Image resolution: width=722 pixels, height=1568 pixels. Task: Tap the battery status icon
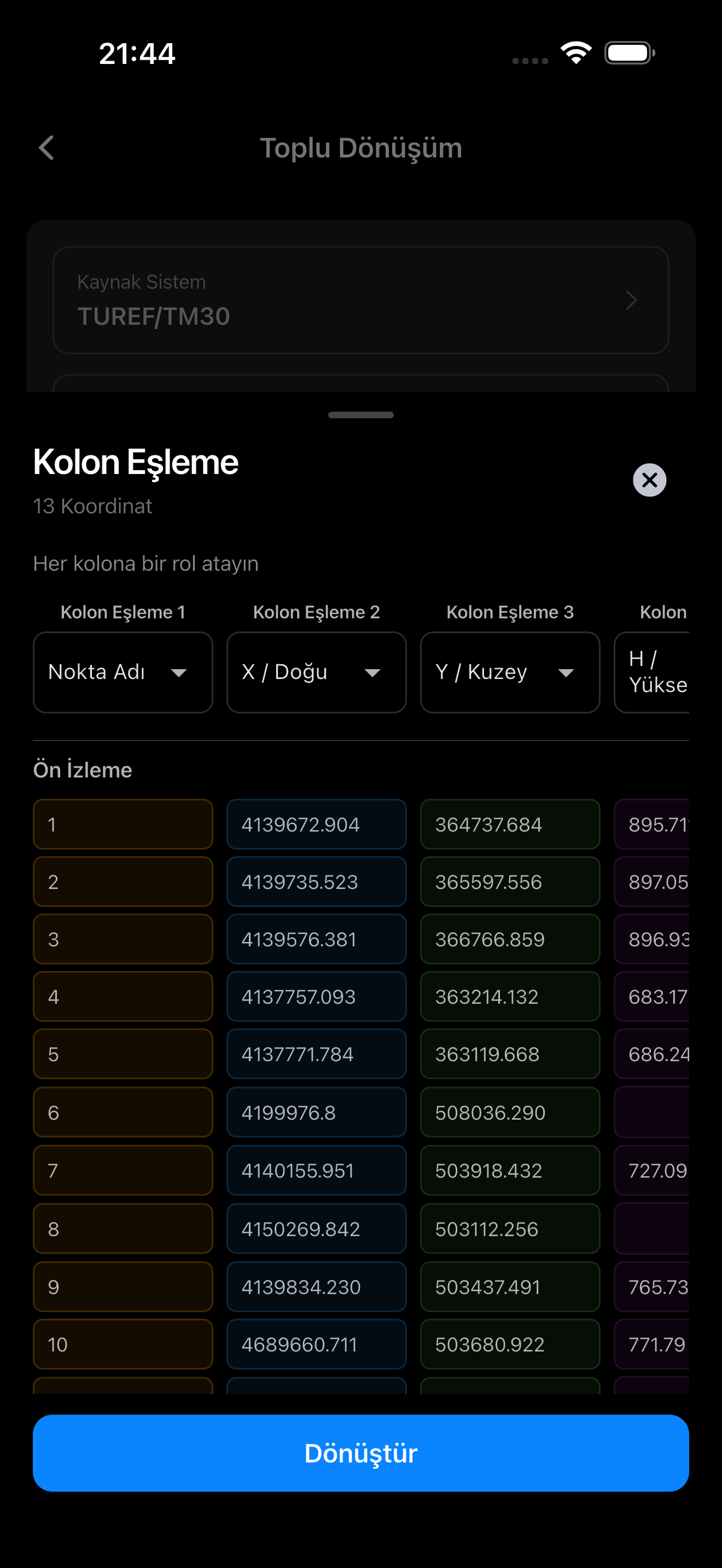pyautogui.click(x=630, y=53)
